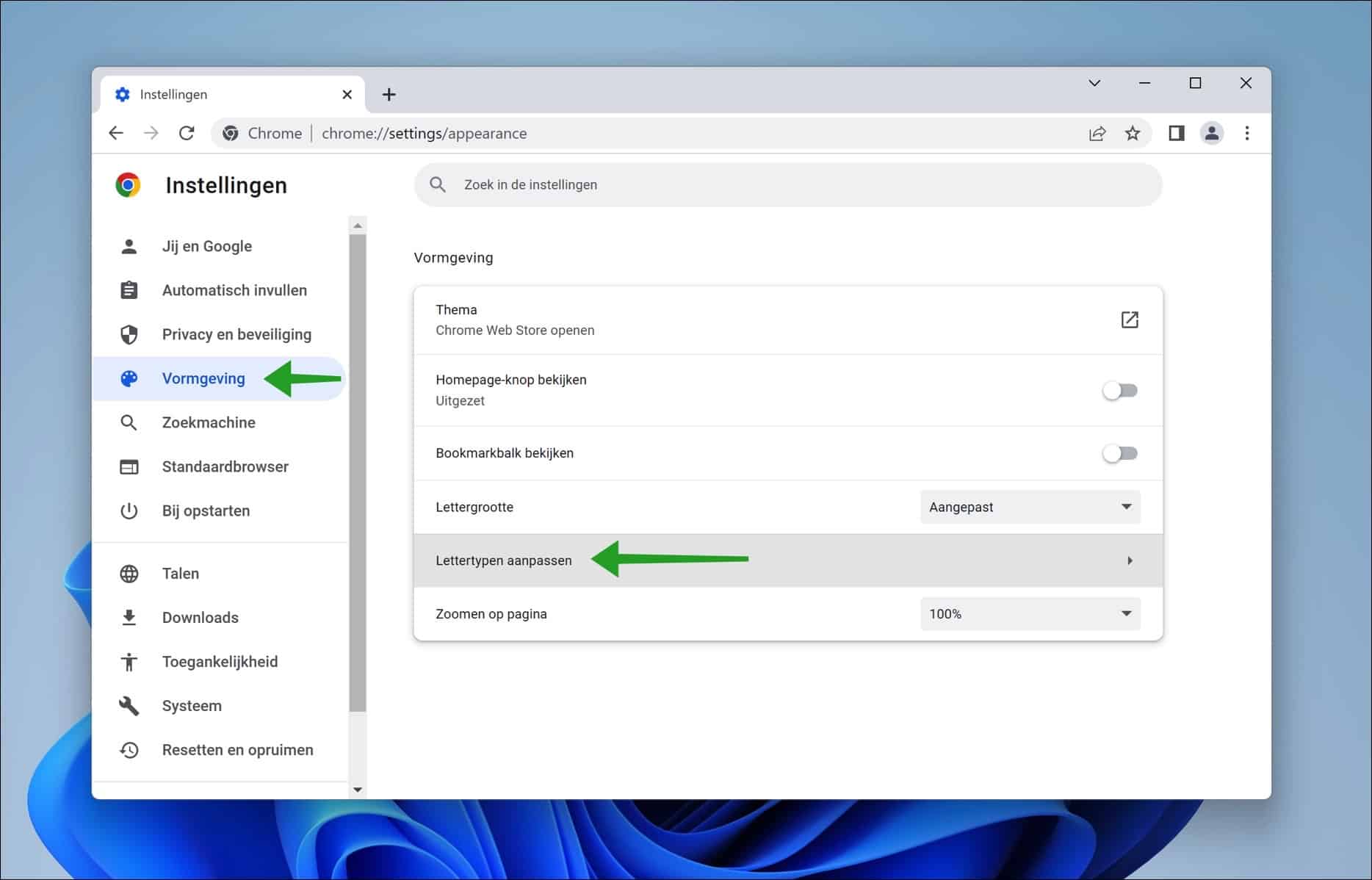Image resolution: width=1372 pixels, height=880 pixels.
Task: Click the accessibility figure icon
Action: point(129,662)
